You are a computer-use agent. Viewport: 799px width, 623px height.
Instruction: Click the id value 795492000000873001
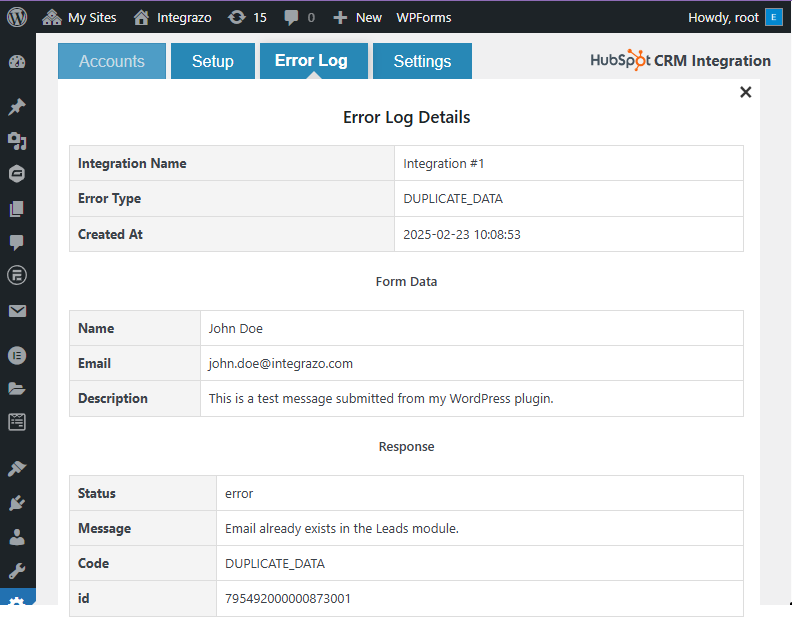click(x=287, y=598)
